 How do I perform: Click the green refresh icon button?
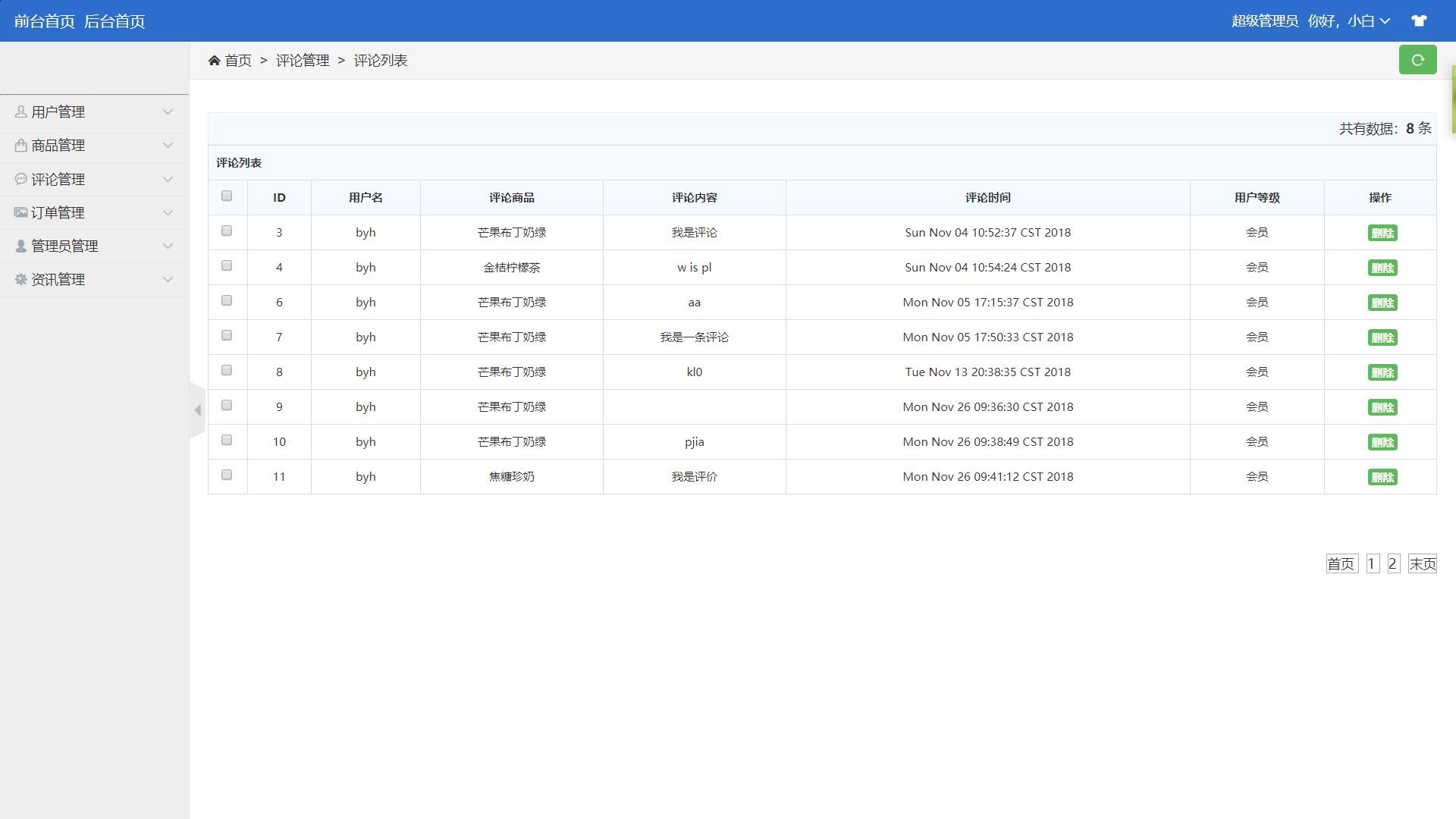[x=1417, y=60]
